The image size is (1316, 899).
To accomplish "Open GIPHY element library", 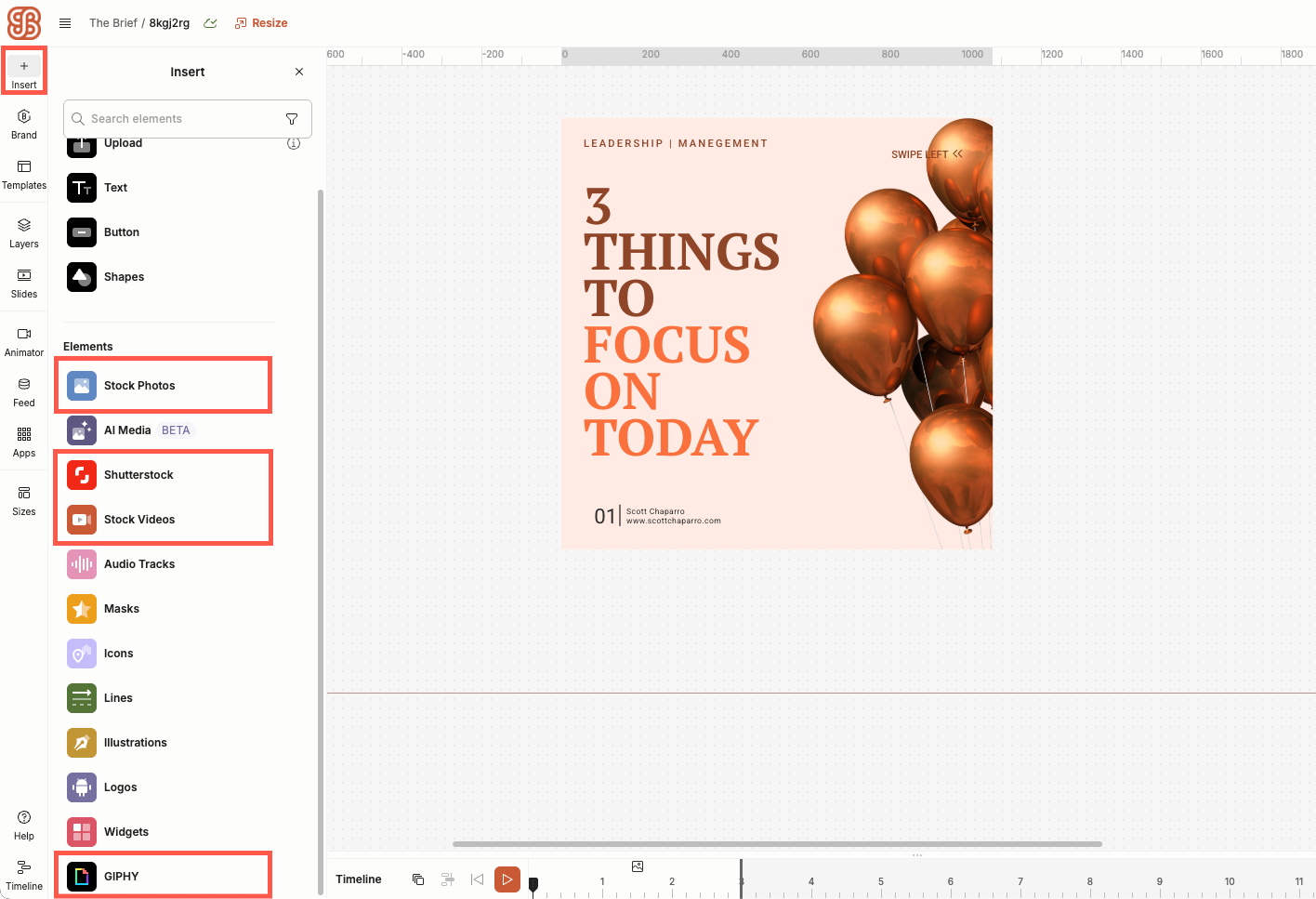I will coord(121,877).
